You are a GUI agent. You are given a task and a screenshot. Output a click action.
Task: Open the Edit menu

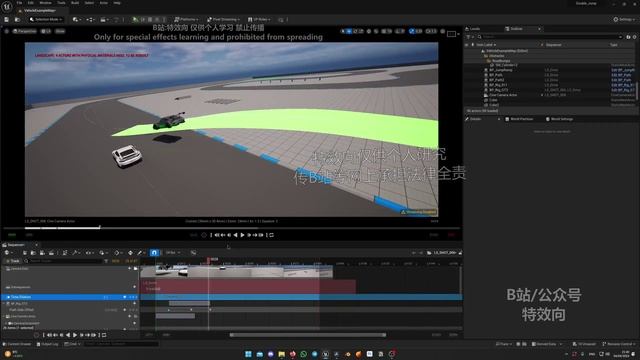[x=31, y=3]
